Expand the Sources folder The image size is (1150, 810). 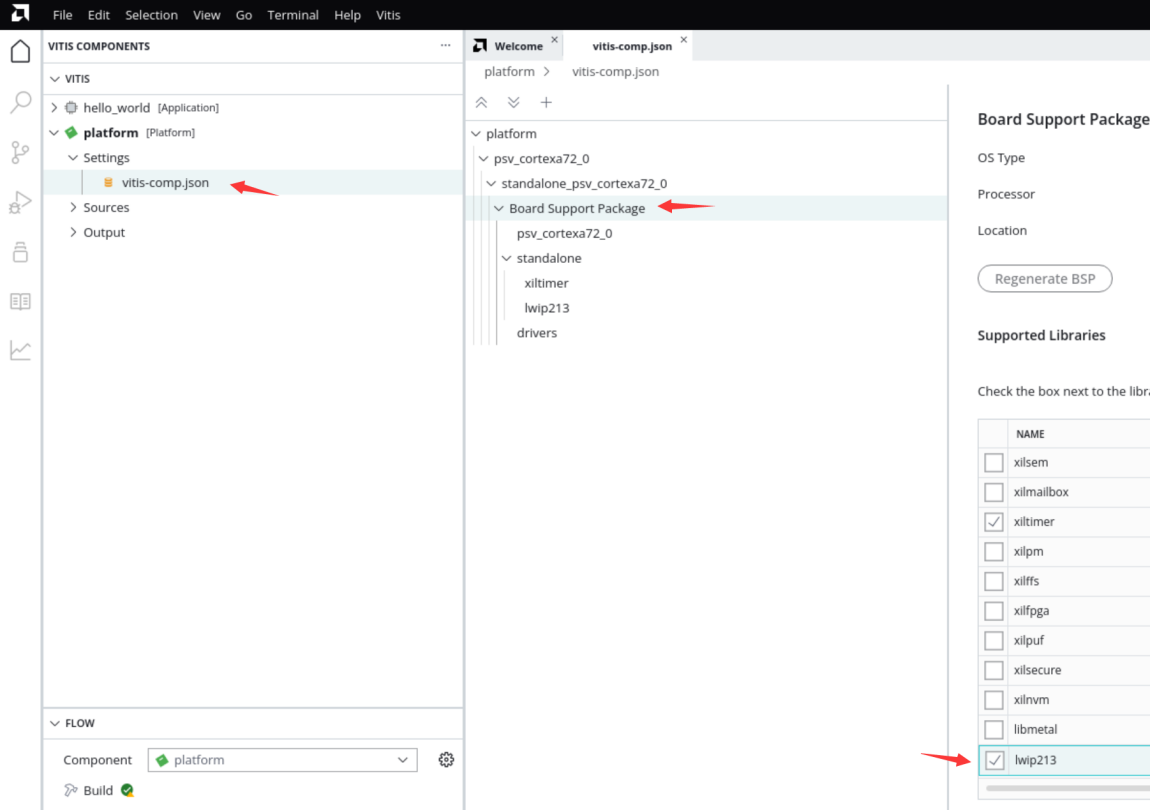pos(73,208)
